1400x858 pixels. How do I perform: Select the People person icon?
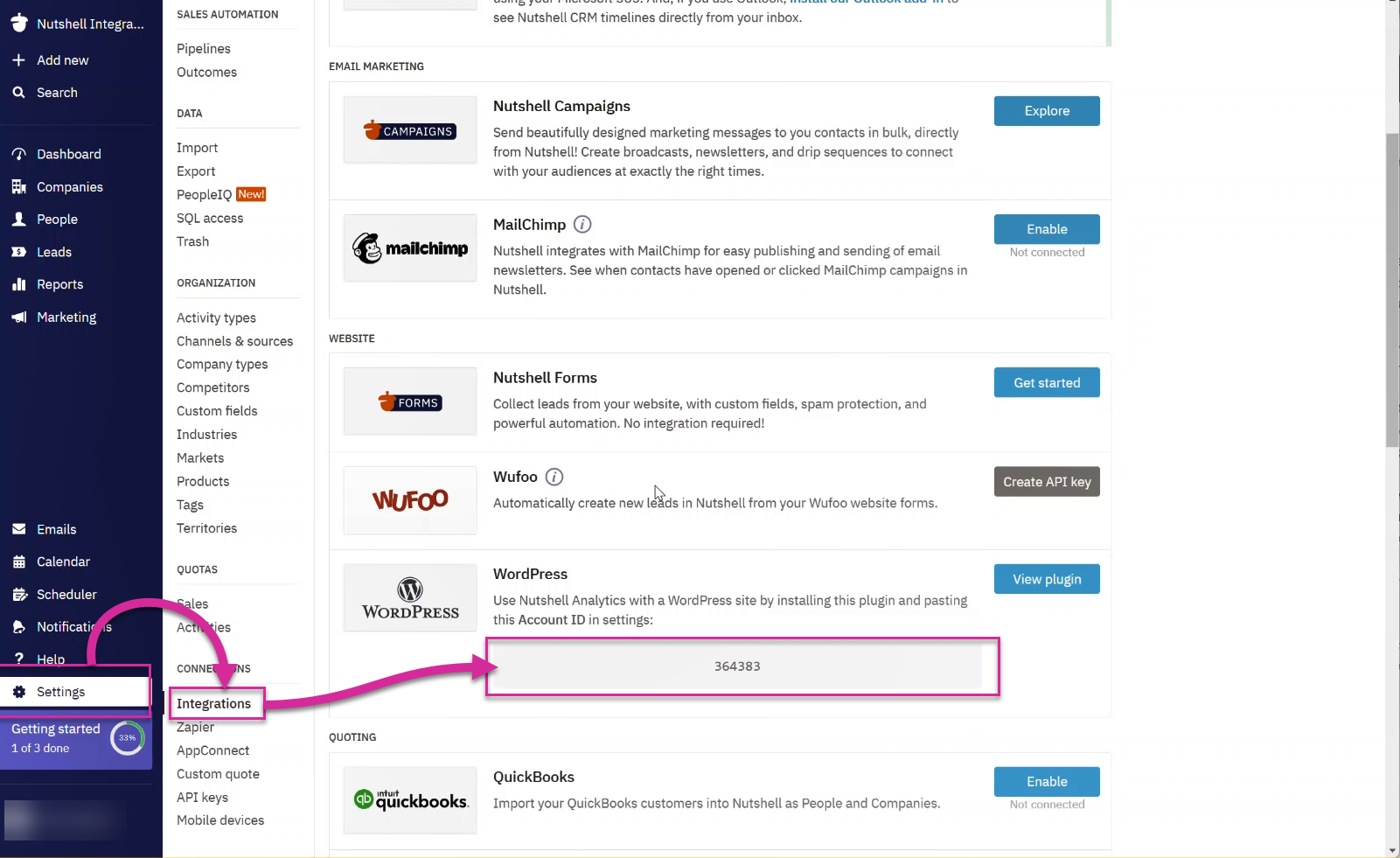pyautogui.click(x=18, y=219)
